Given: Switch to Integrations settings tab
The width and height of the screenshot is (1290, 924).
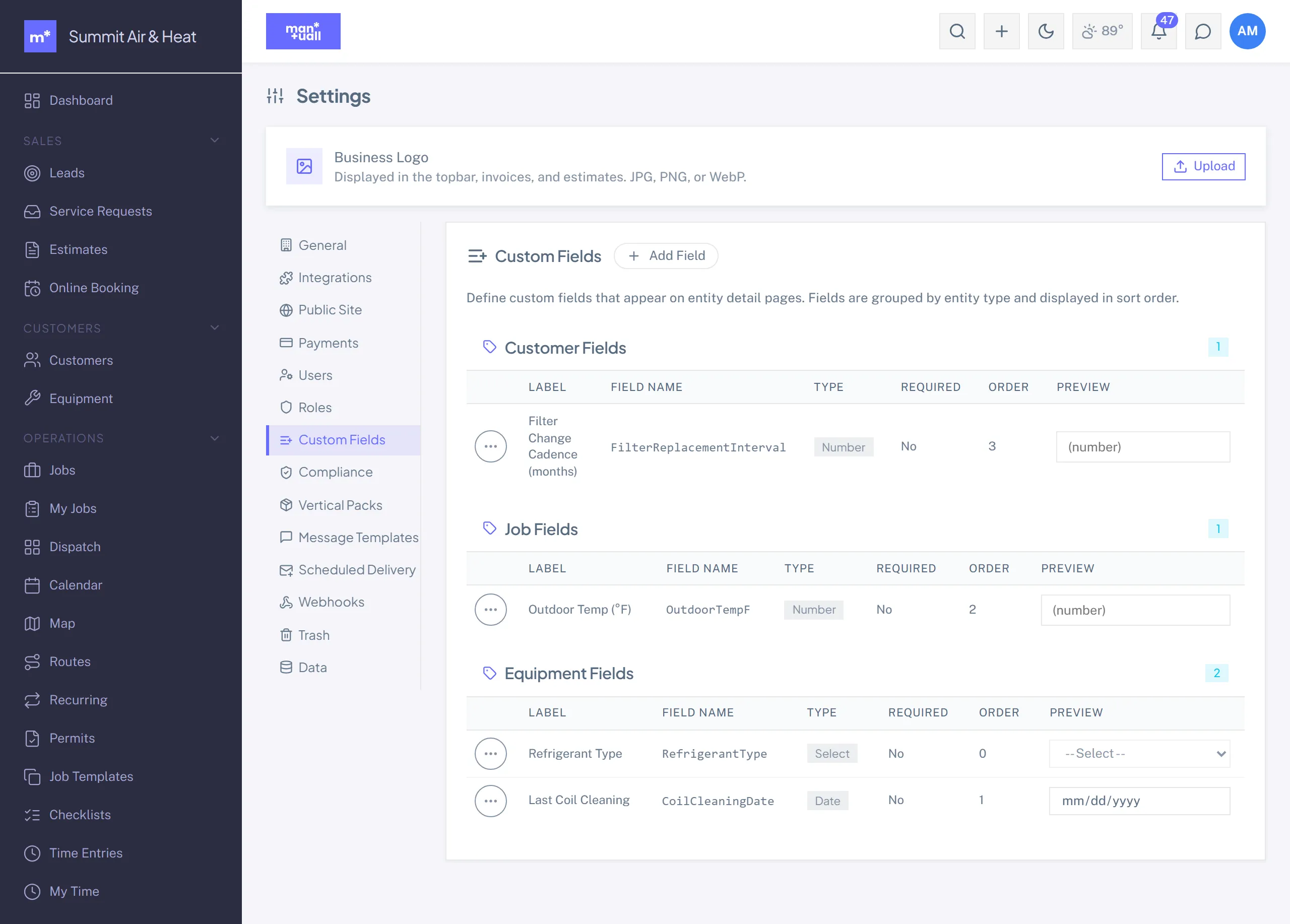Looking at the screenshot, I should tap(344, 278).
